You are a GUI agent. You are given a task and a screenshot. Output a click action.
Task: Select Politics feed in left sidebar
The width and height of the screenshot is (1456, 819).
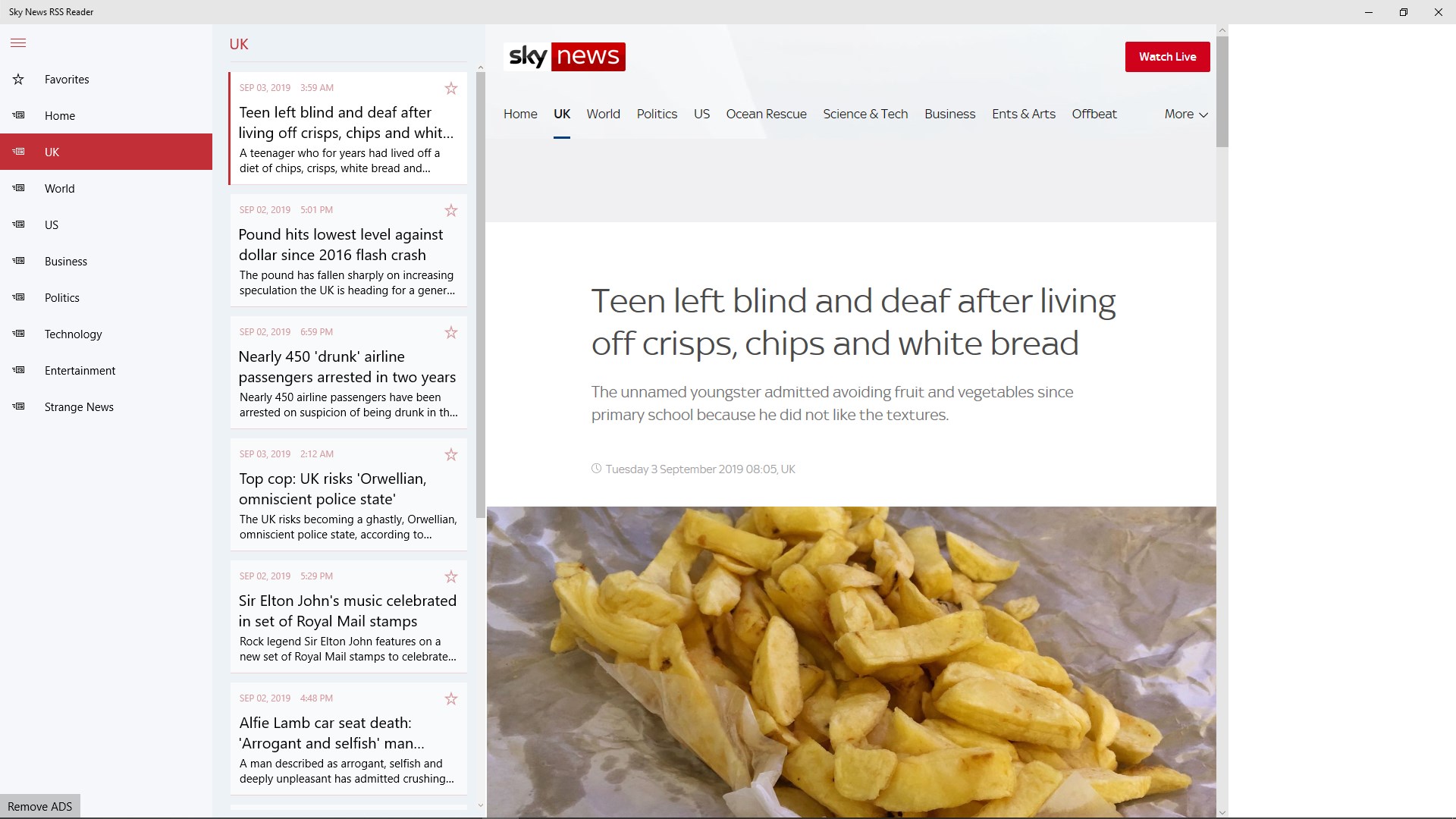click(62, 298)
